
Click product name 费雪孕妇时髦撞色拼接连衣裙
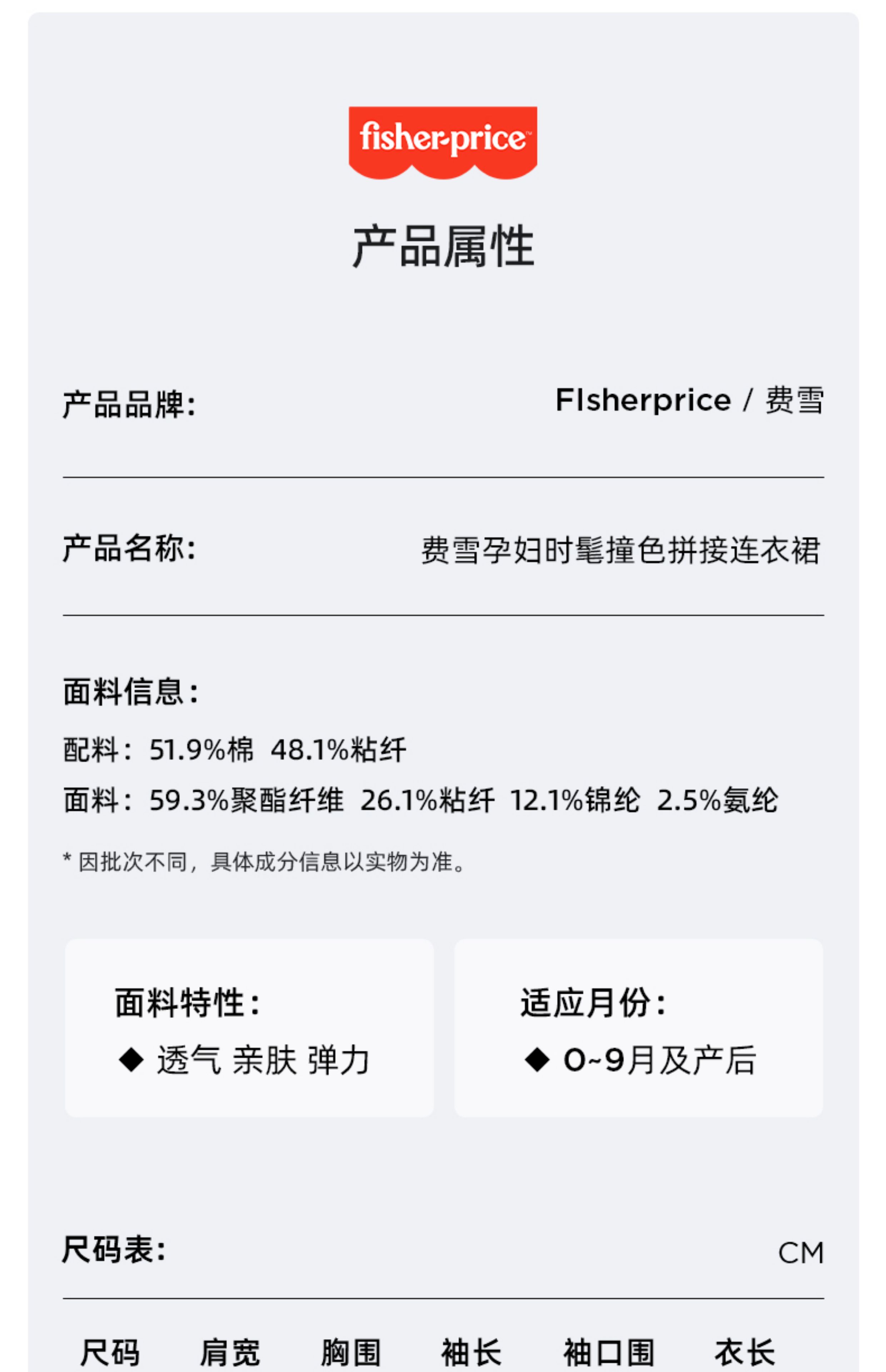pyautogui.click(x=620, y=551)
